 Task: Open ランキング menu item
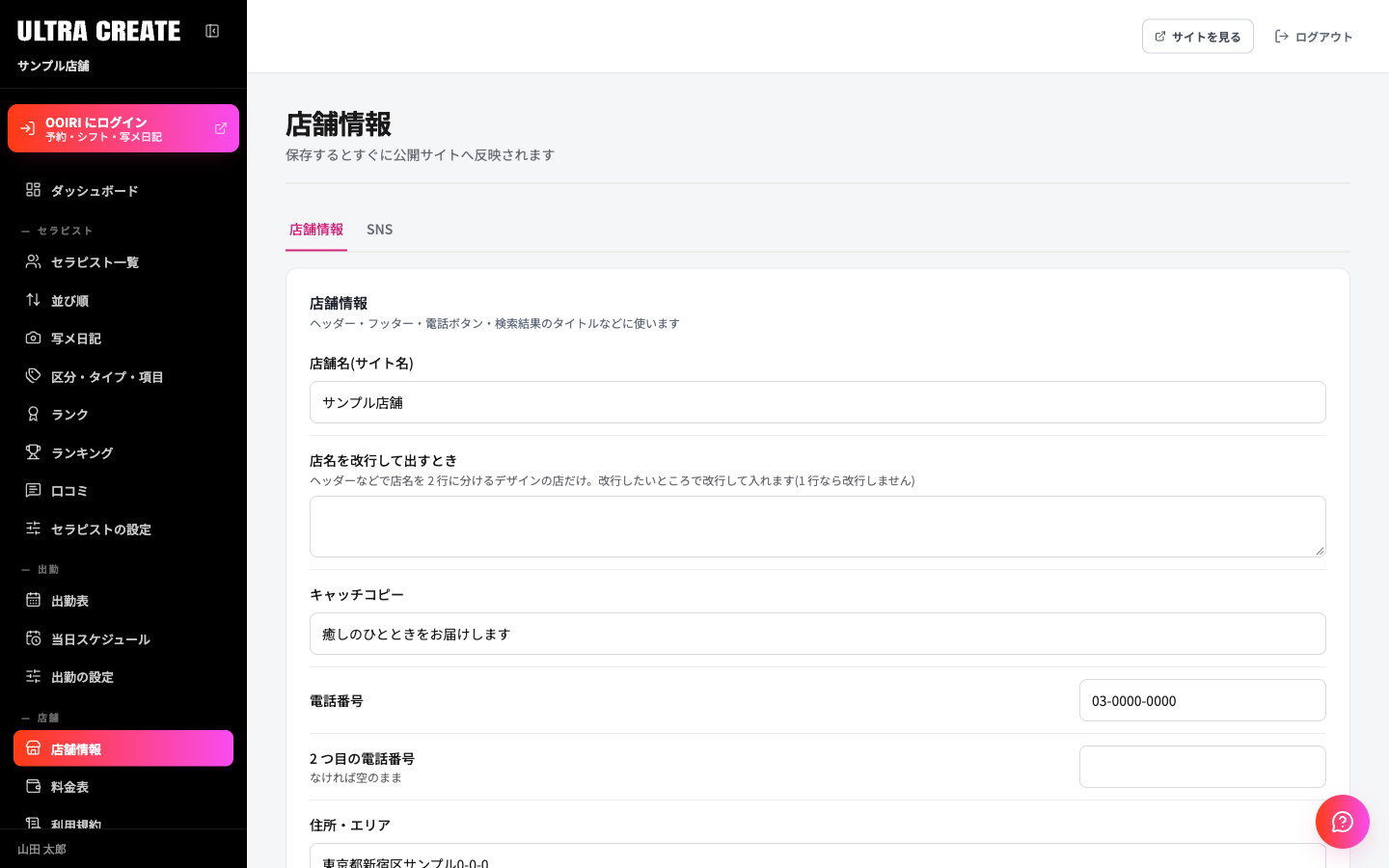pos(123,452)
